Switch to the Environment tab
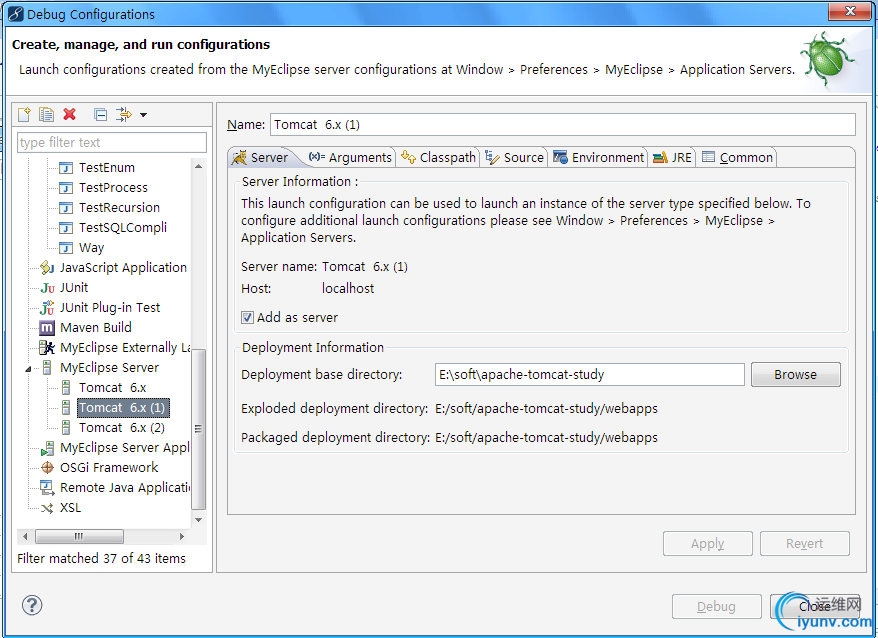This screenshot has width=878, height=638. click(x=599, y=157)
